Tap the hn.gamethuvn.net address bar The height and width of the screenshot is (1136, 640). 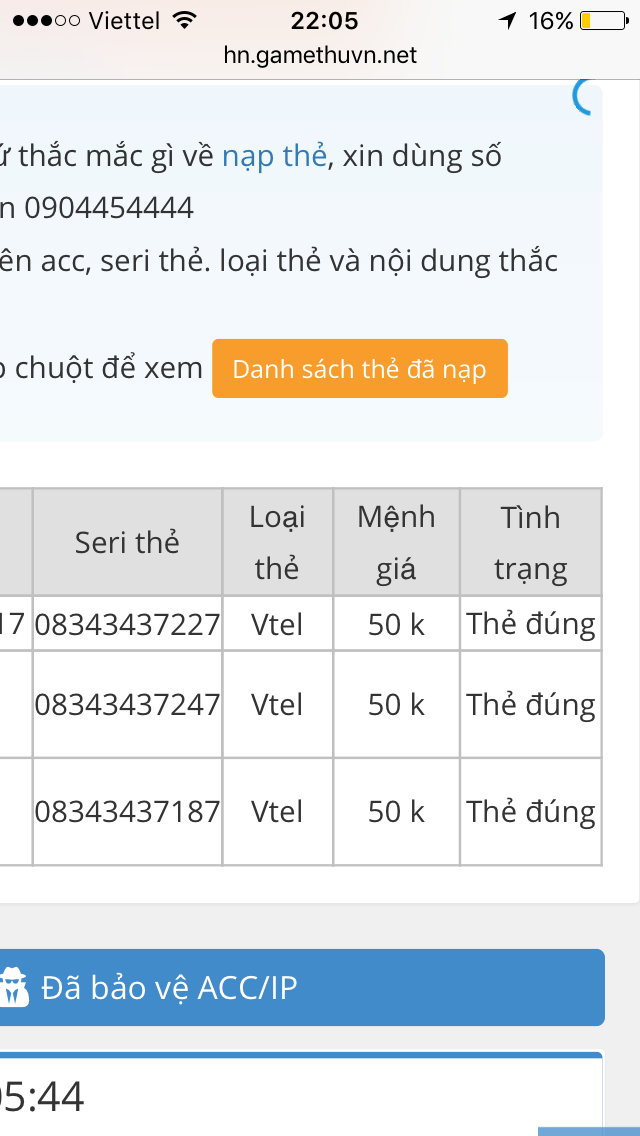[x=320, y=55]
